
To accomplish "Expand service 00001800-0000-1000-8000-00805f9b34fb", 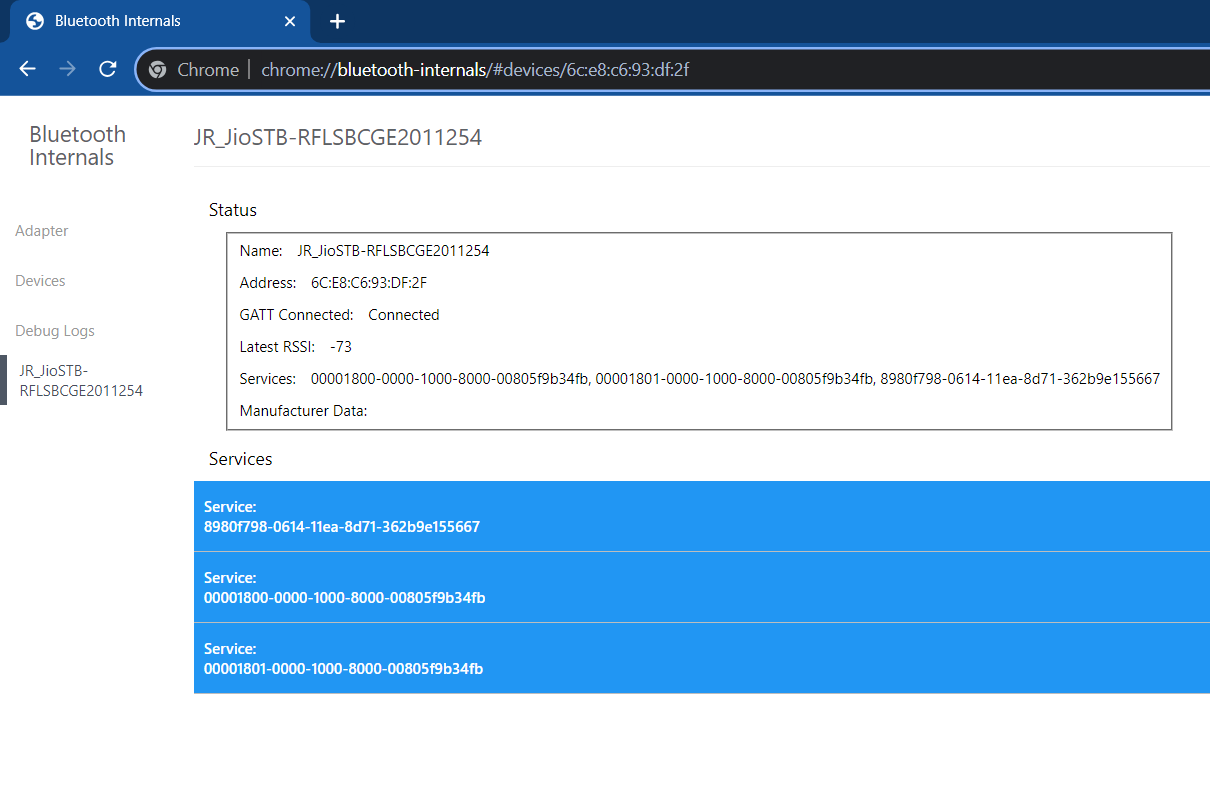I will (702, 587).
